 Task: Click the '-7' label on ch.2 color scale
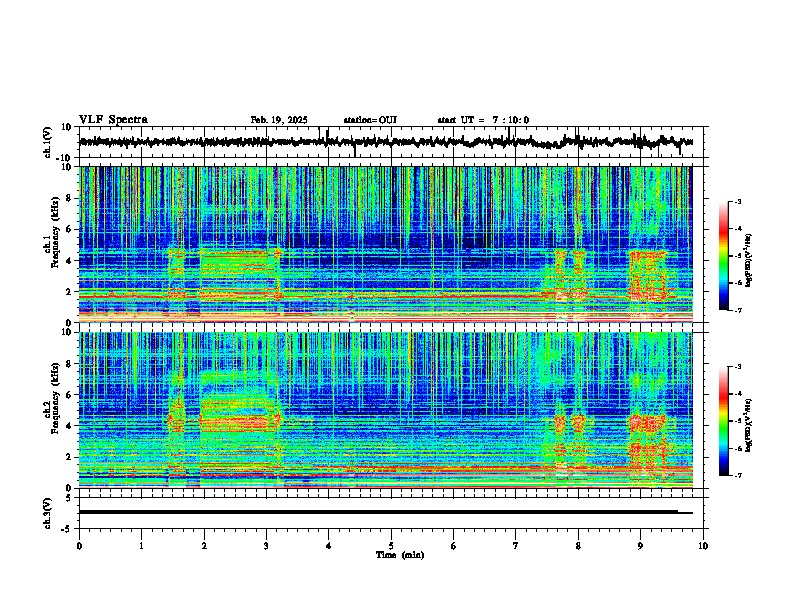point(737,475)
